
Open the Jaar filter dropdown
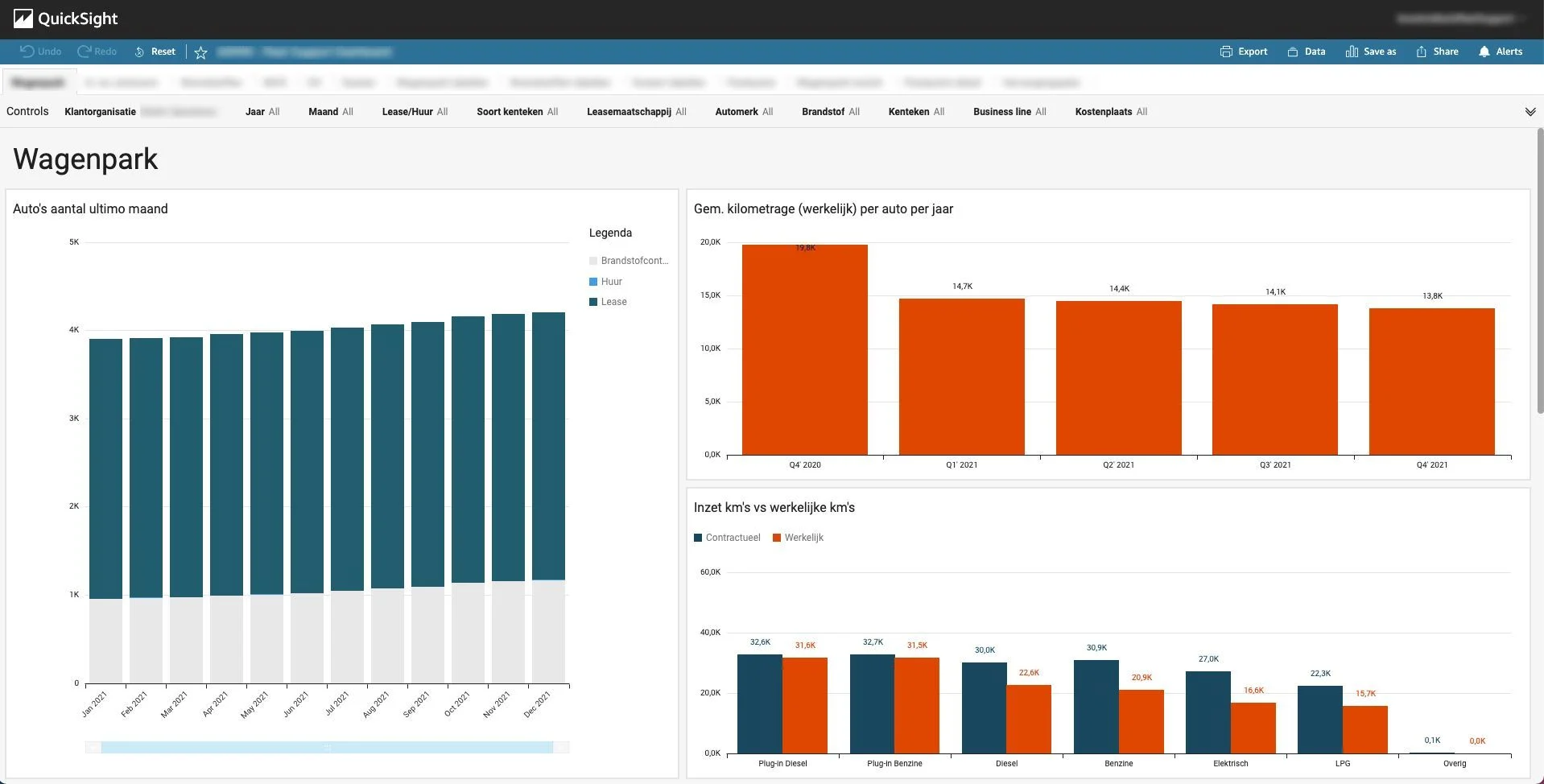[x=262, y=112]
